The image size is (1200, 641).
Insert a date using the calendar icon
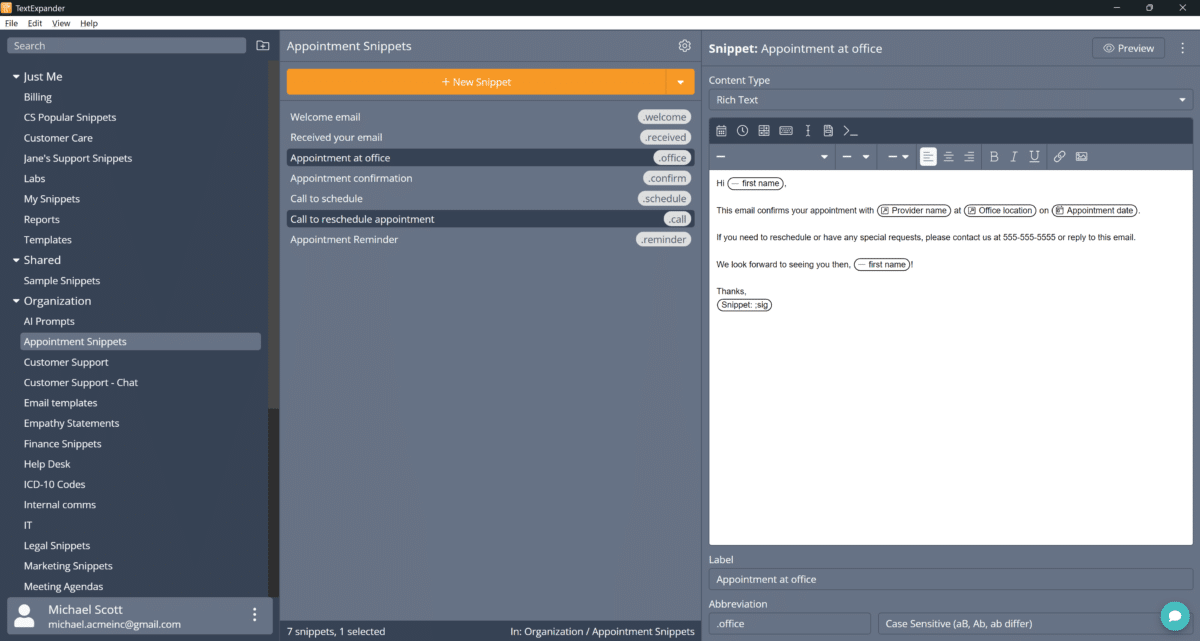pos(721,131)
